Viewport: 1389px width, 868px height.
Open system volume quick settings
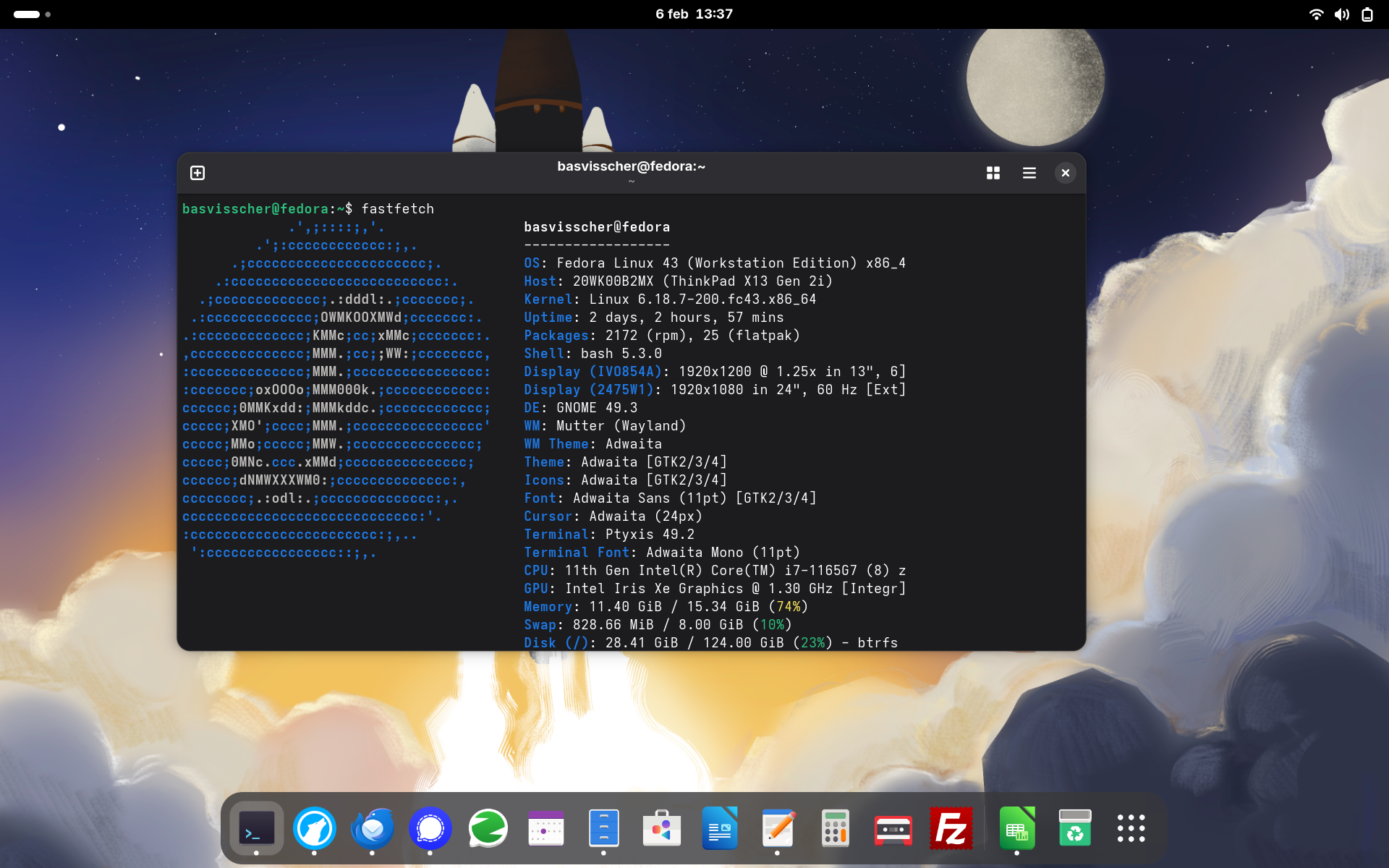tap(1341, 14)
